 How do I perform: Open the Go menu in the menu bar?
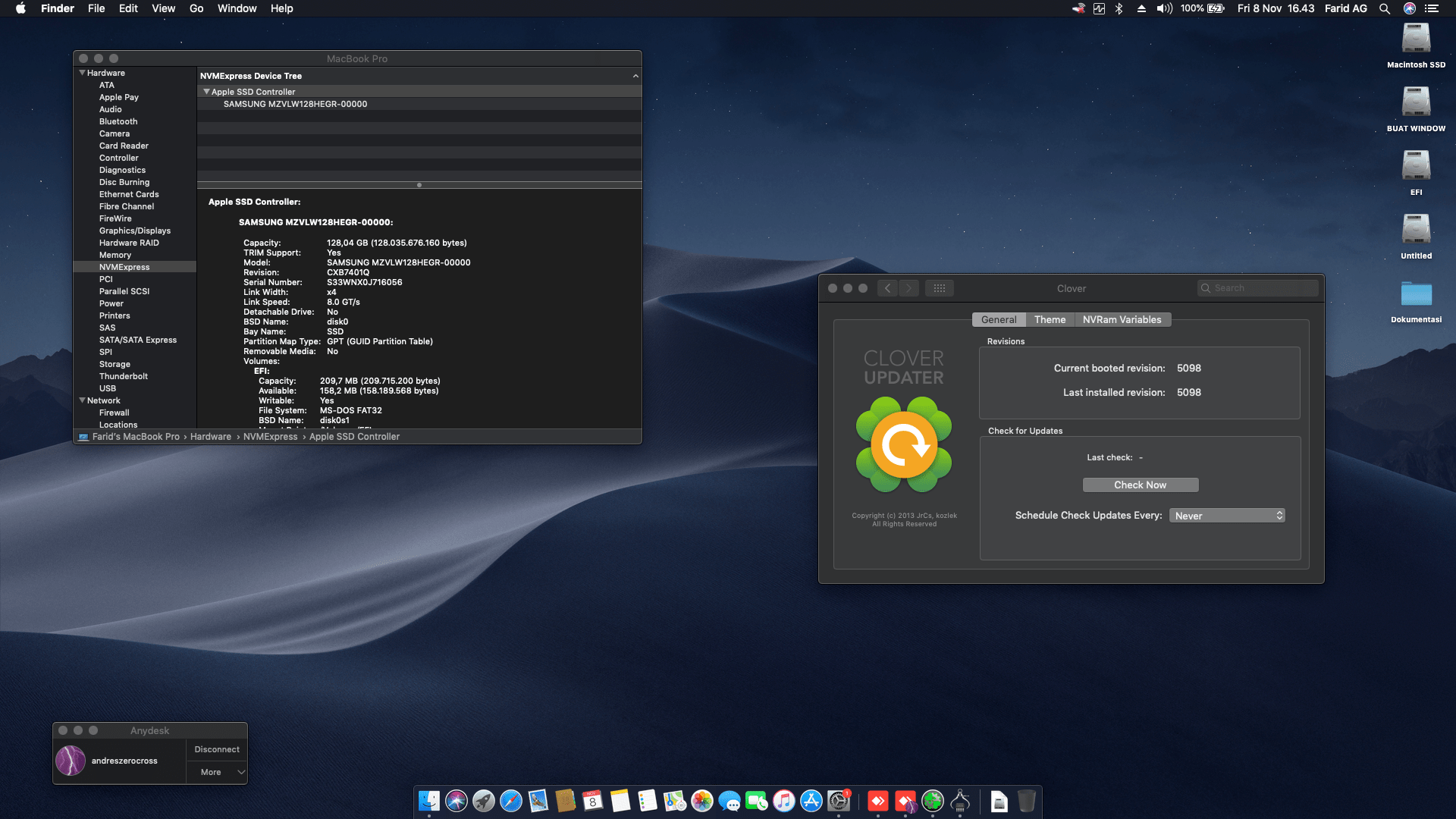tap(196, 8)
